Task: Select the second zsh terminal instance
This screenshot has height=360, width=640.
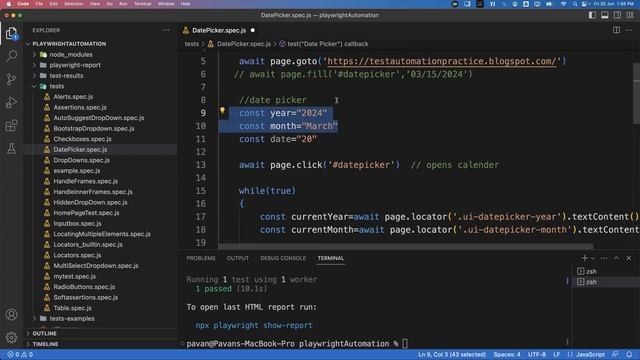Action: 606,282
